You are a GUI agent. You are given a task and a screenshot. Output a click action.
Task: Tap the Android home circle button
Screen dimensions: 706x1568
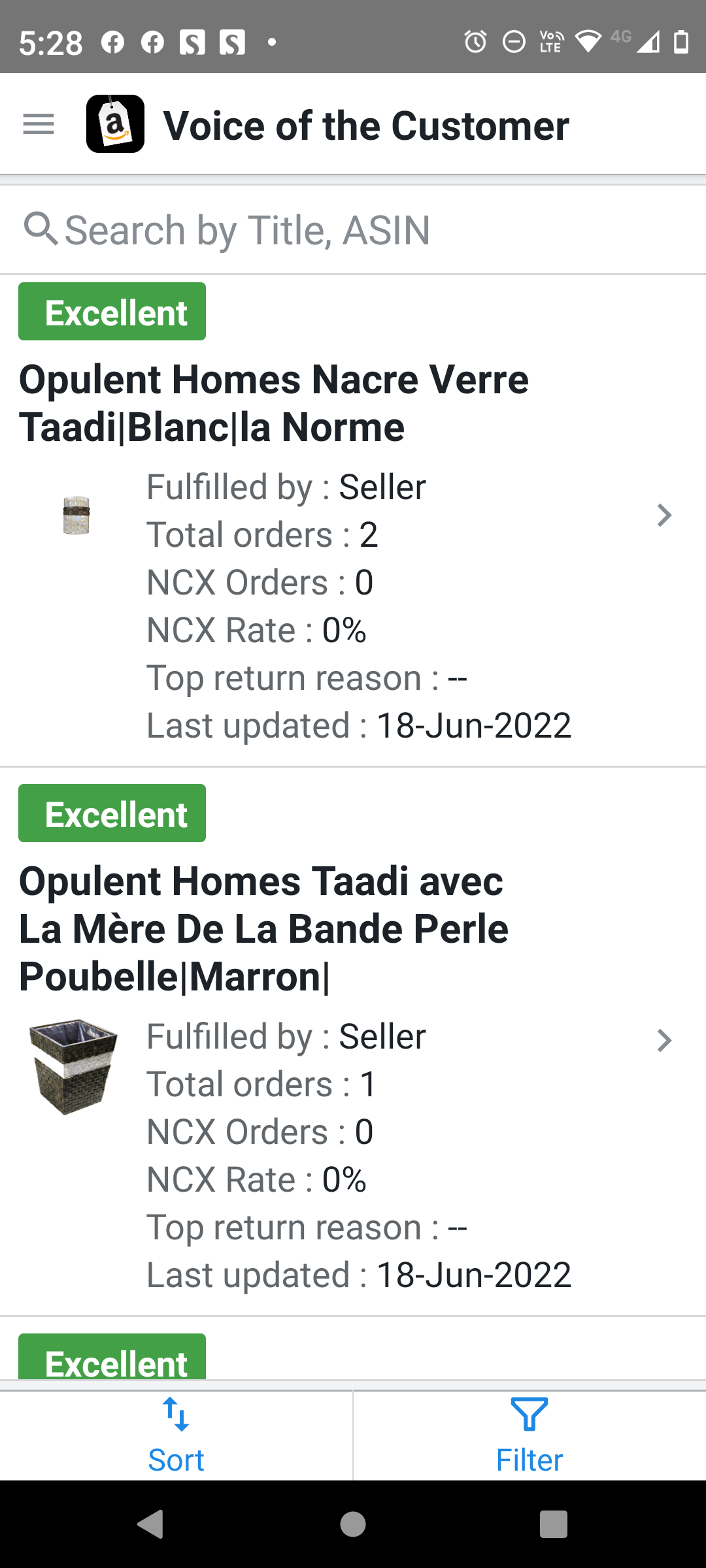click(x=353, y=1524)
